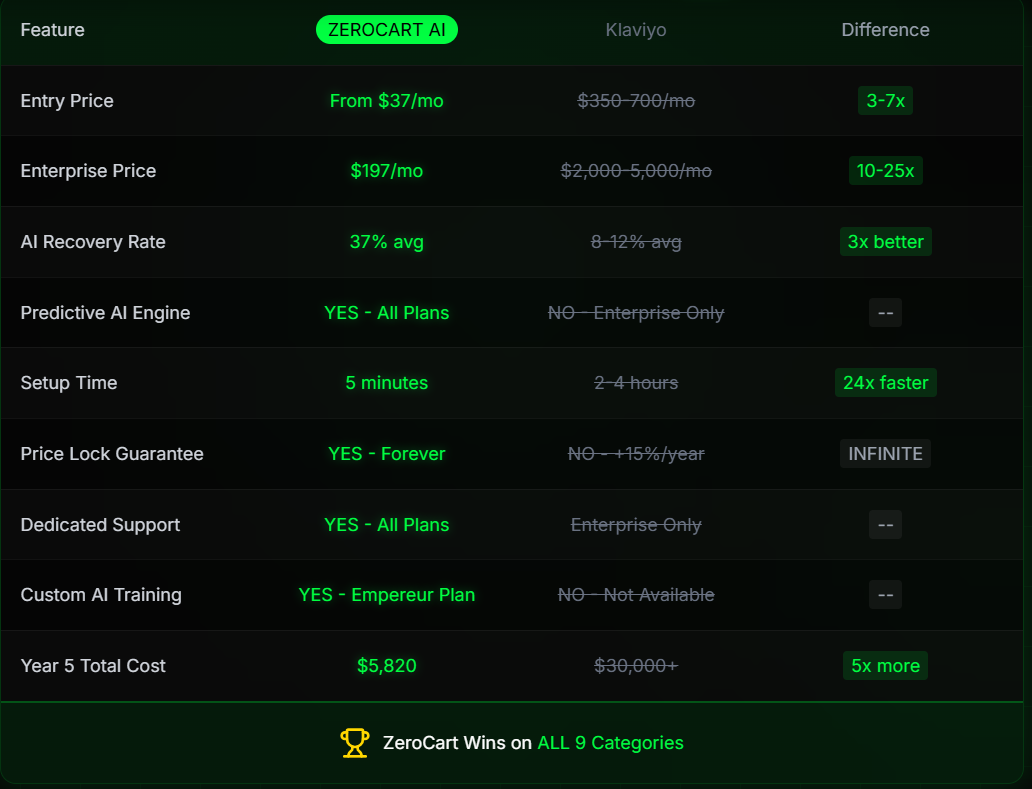This screenshot has width=1032, height=789.
Task: Click the Difference column header
Action: click(885, 30)
